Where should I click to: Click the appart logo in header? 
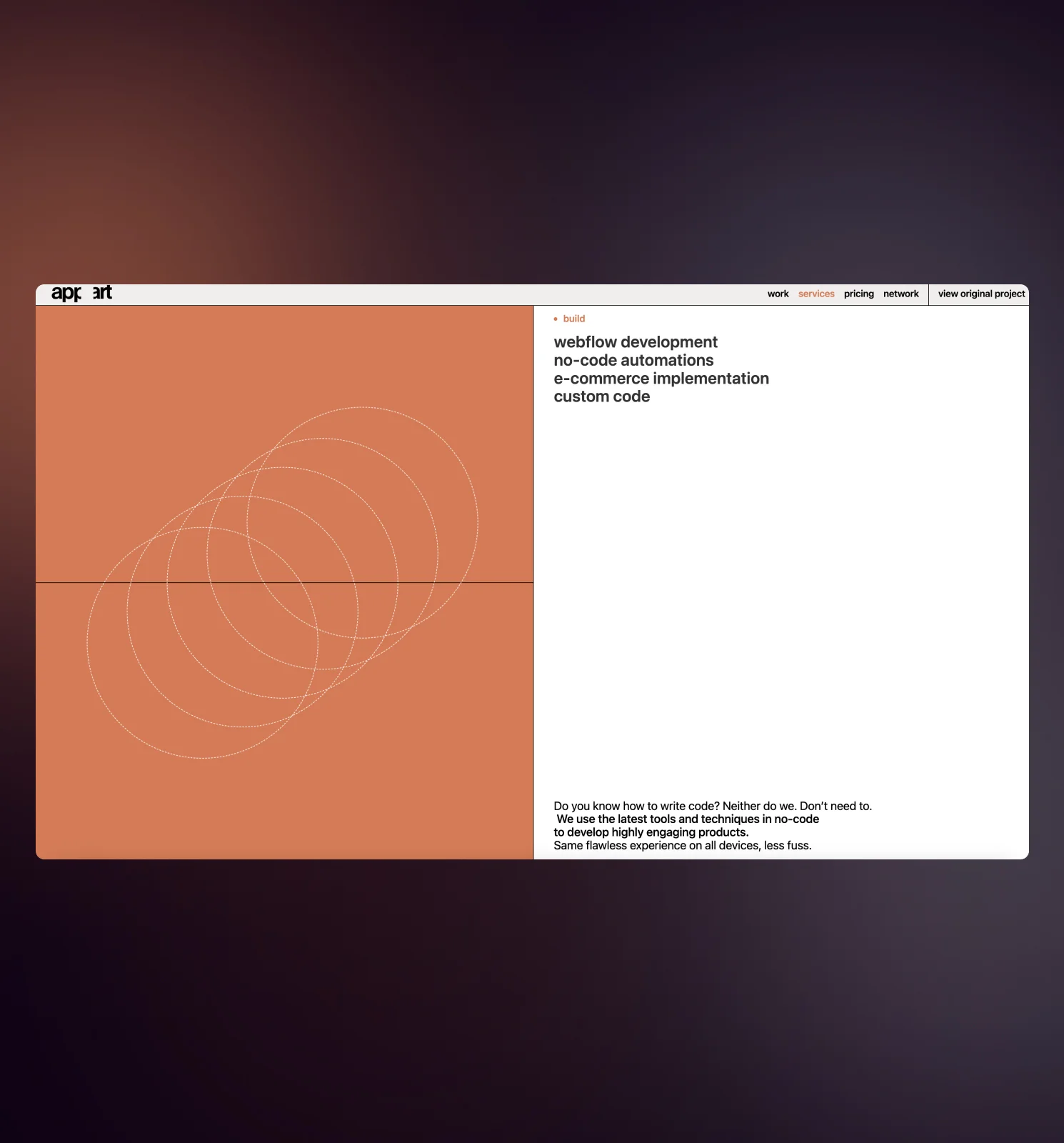click(x=81, y=293)
